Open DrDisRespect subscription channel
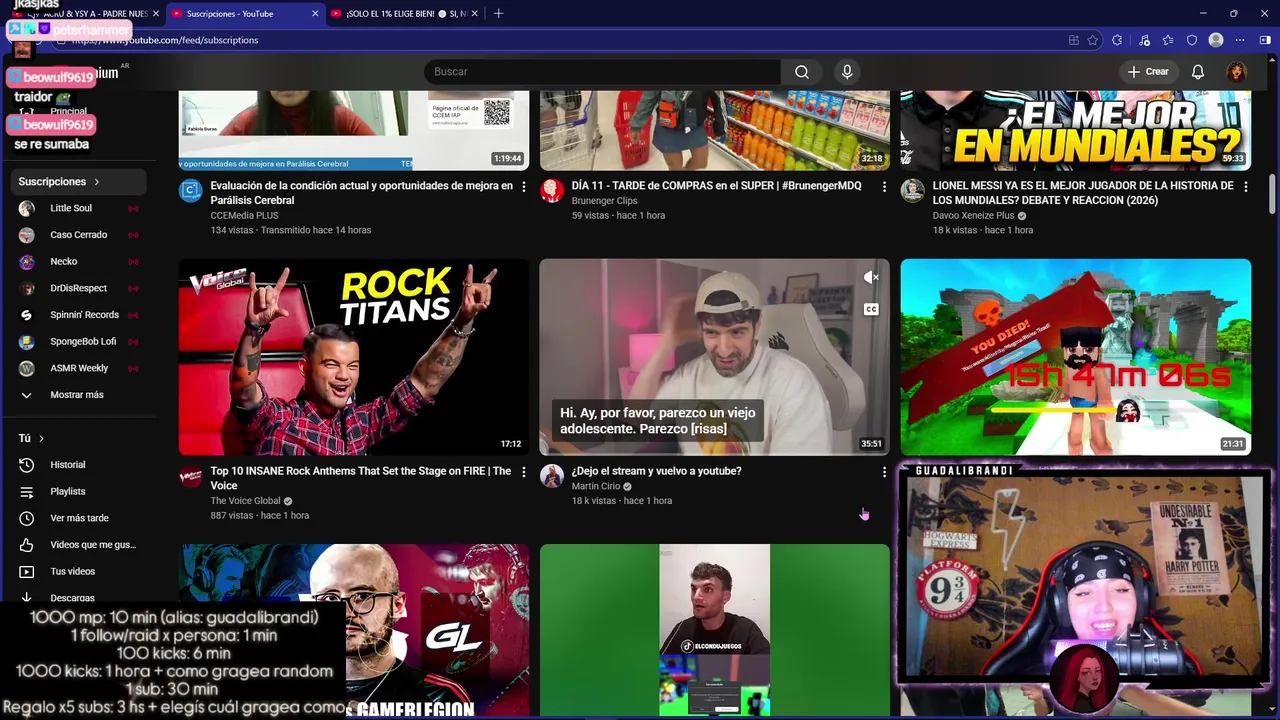Image resolution: width=1280 pixels, height=720 pixels. [78, 288]
